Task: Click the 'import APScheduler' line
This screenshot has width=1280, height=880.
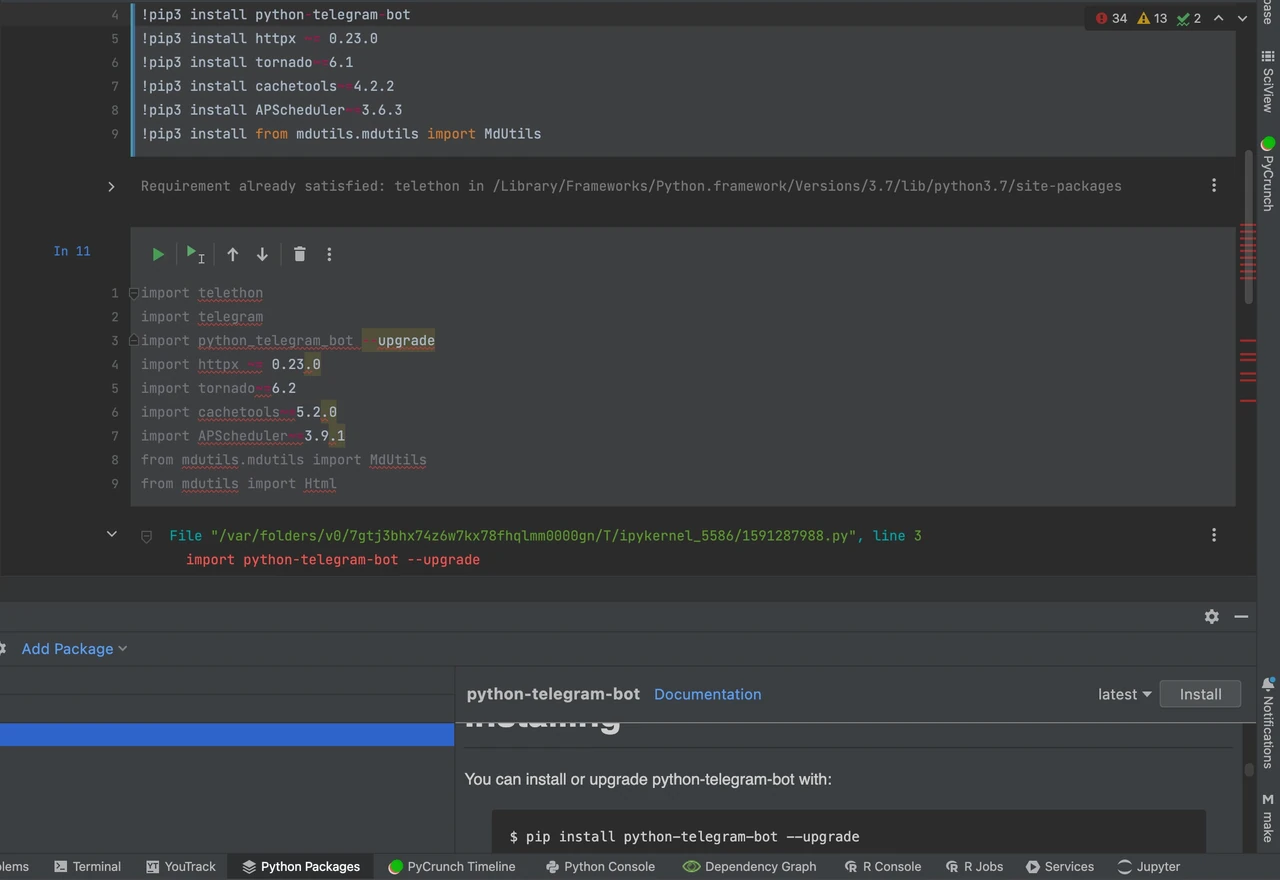Action: click(243, 436)
